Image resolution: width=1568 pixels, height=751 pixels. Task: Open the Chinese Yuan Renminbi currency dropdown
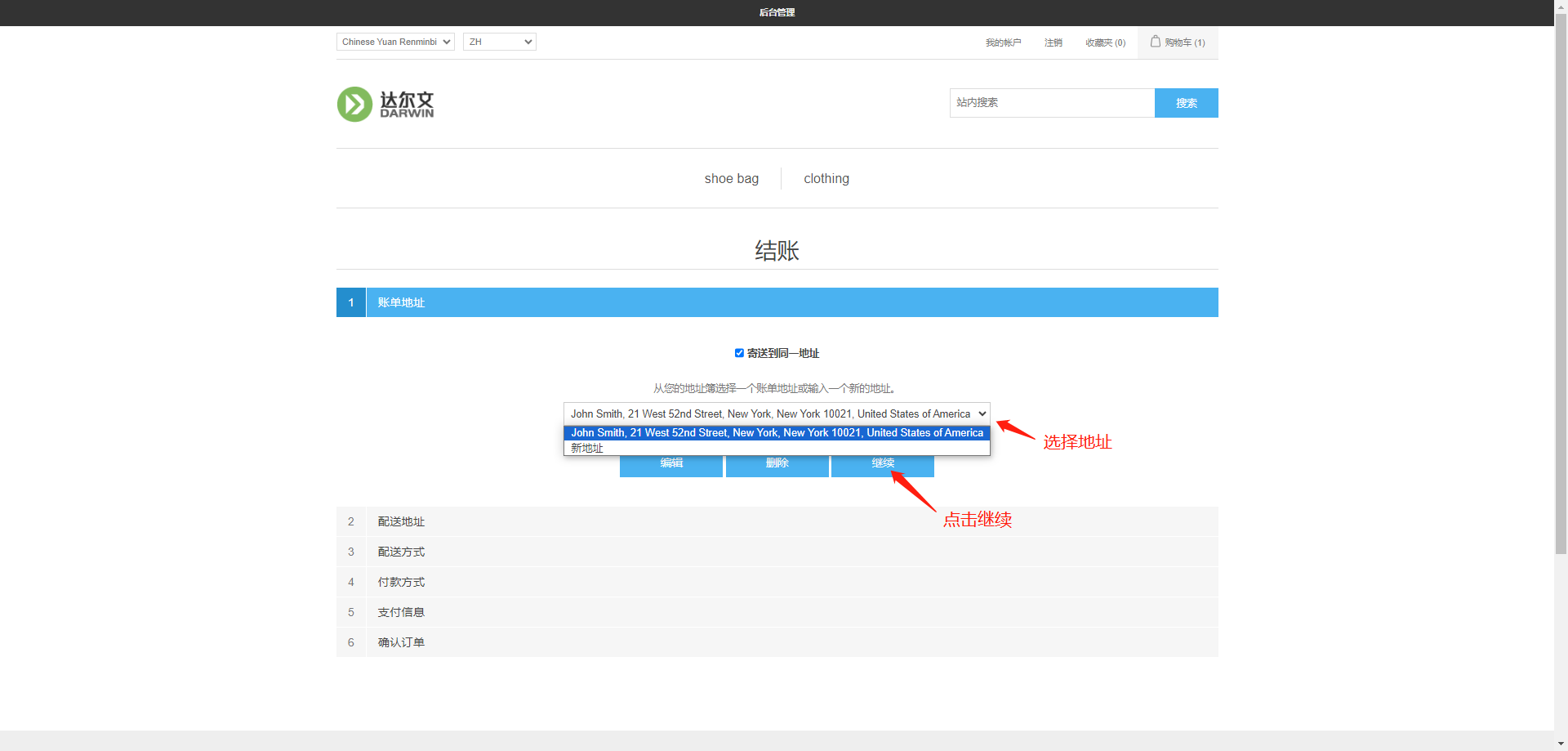[x=395, y=42]
